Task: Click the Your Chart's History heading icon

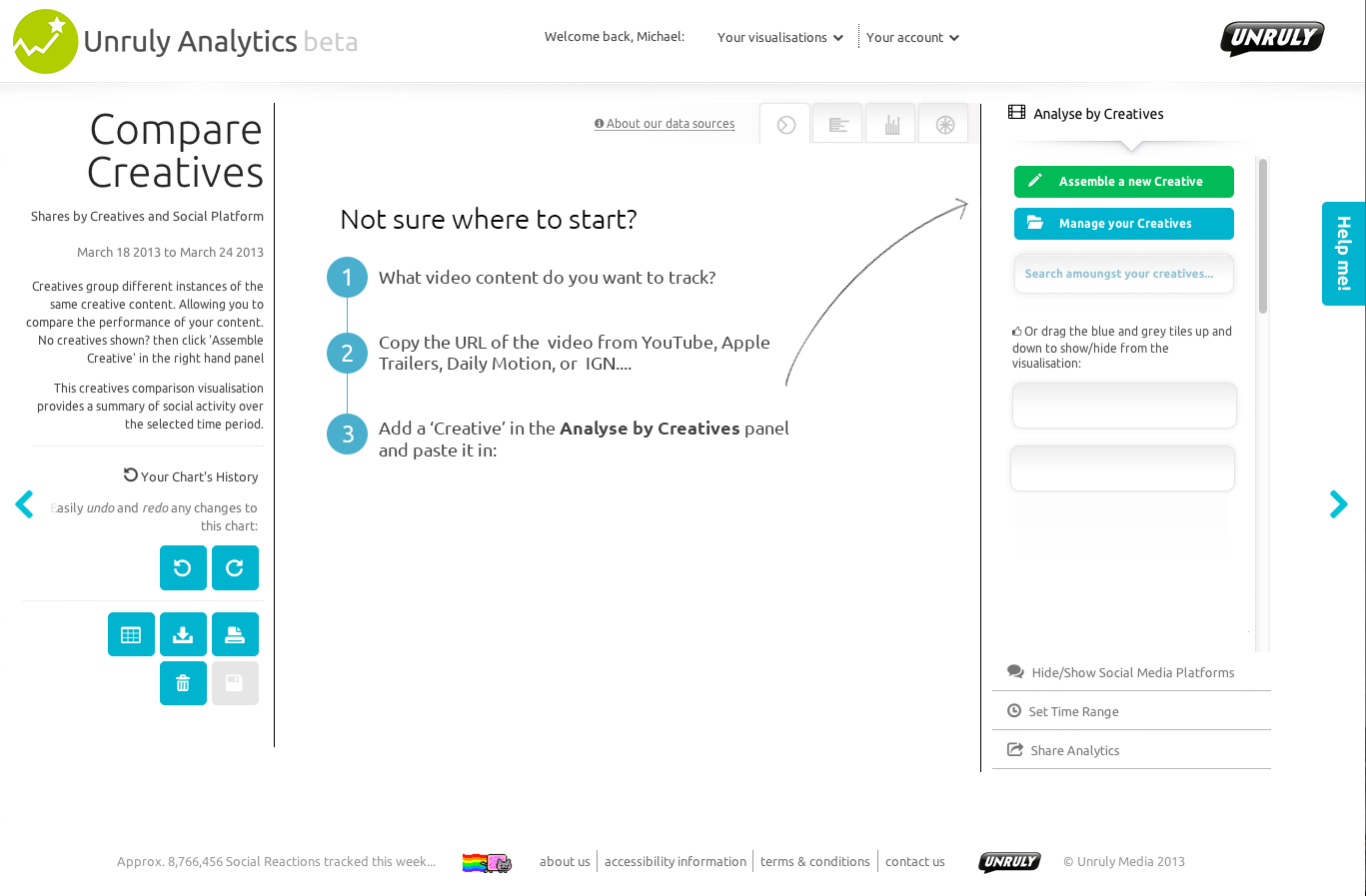Action: 130,474
